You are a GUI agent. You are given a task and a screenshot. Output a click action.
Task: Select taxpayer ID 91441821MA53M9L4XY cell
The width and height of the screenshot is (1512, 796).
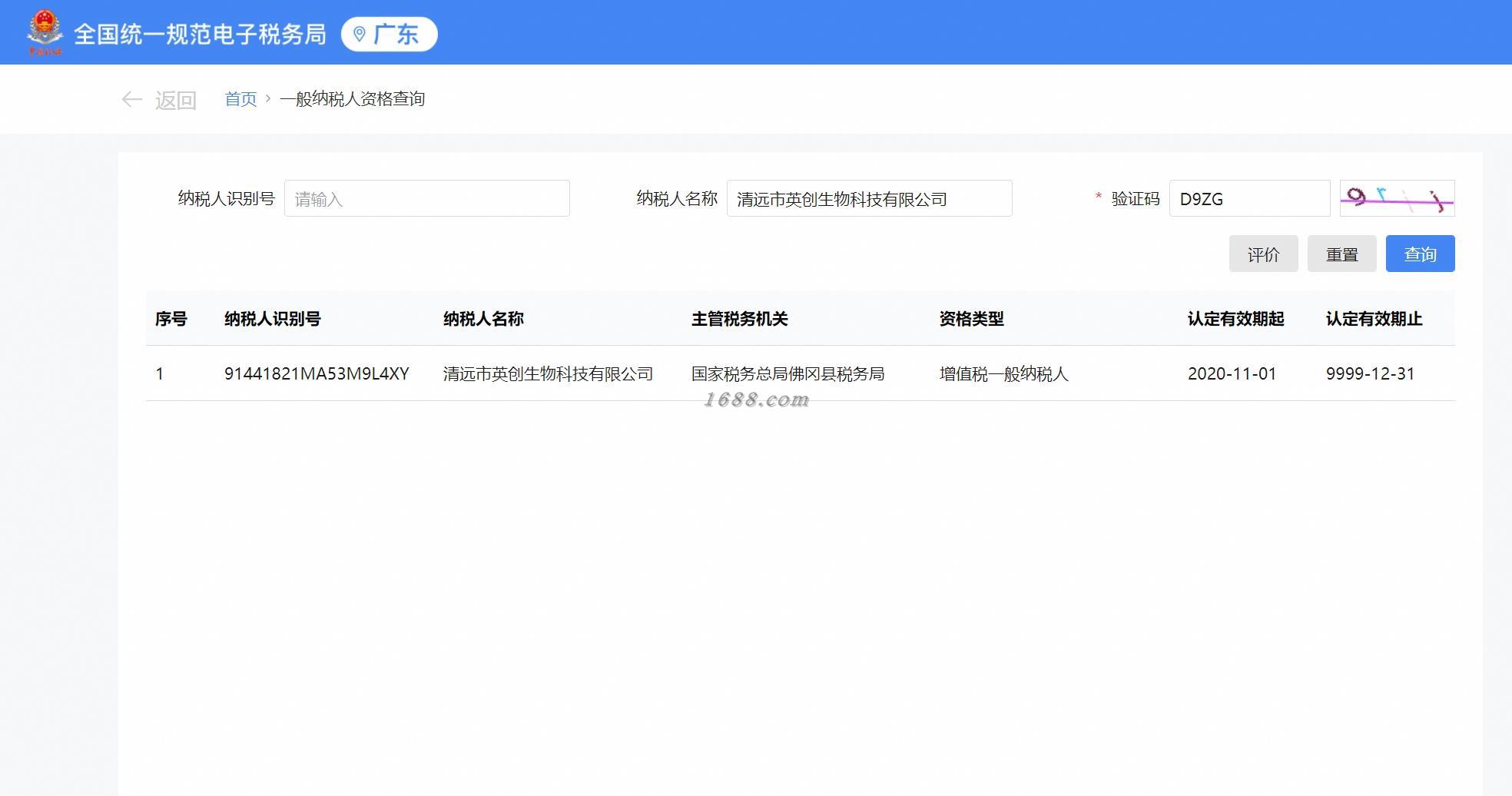point(317,373)
